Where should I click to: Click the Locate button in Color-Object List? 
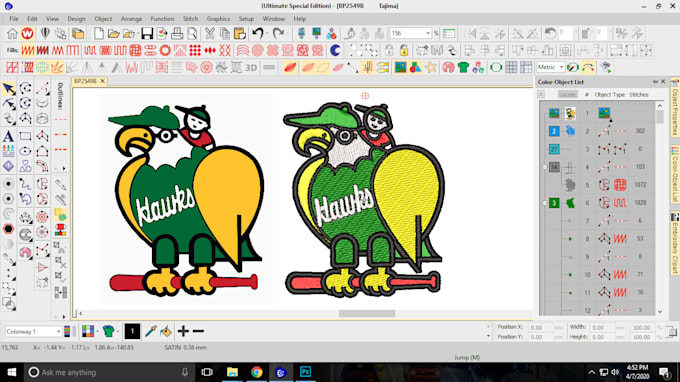coord(567,95)
